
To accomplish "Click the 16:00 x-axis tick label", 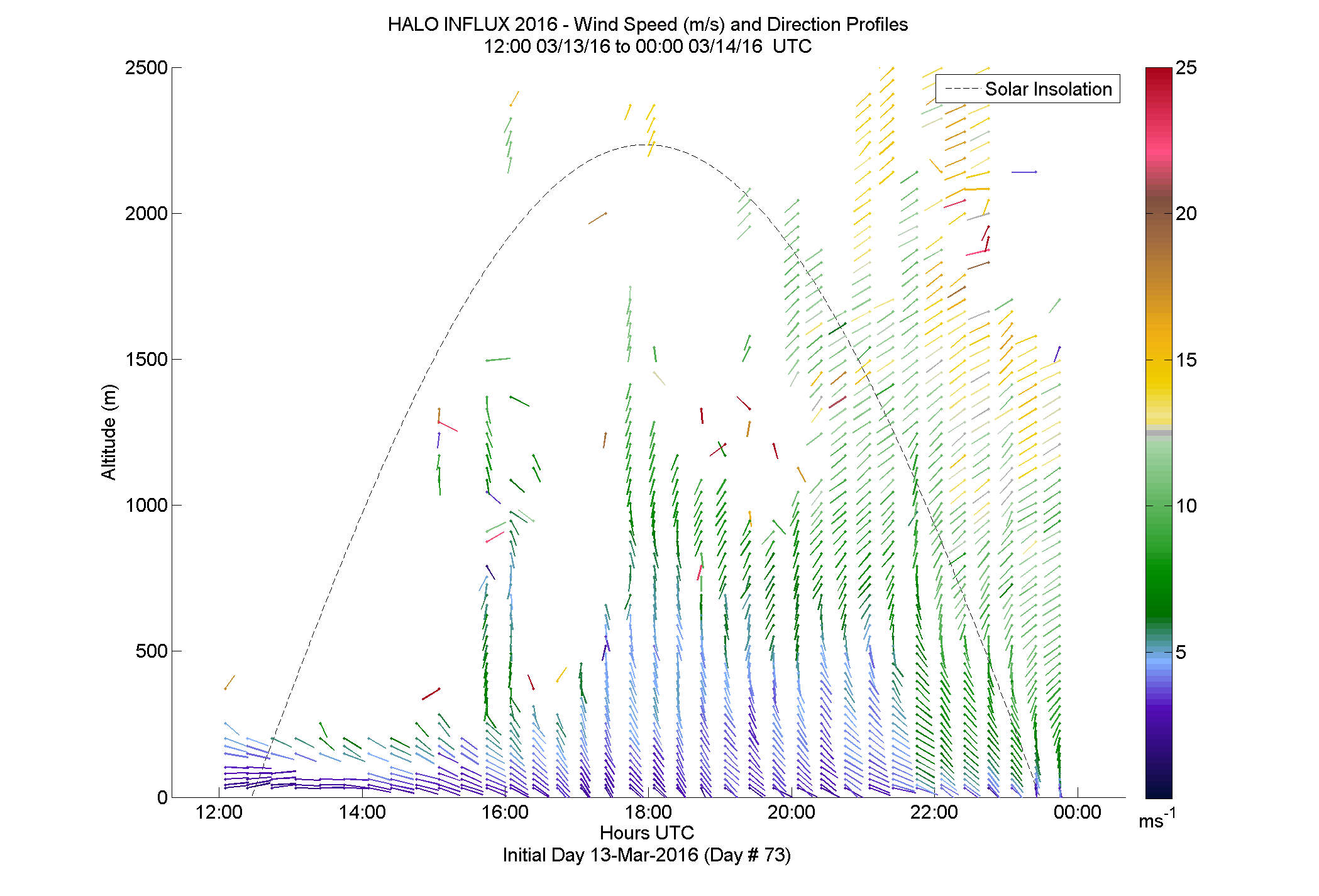I will (x=505, y=812).
